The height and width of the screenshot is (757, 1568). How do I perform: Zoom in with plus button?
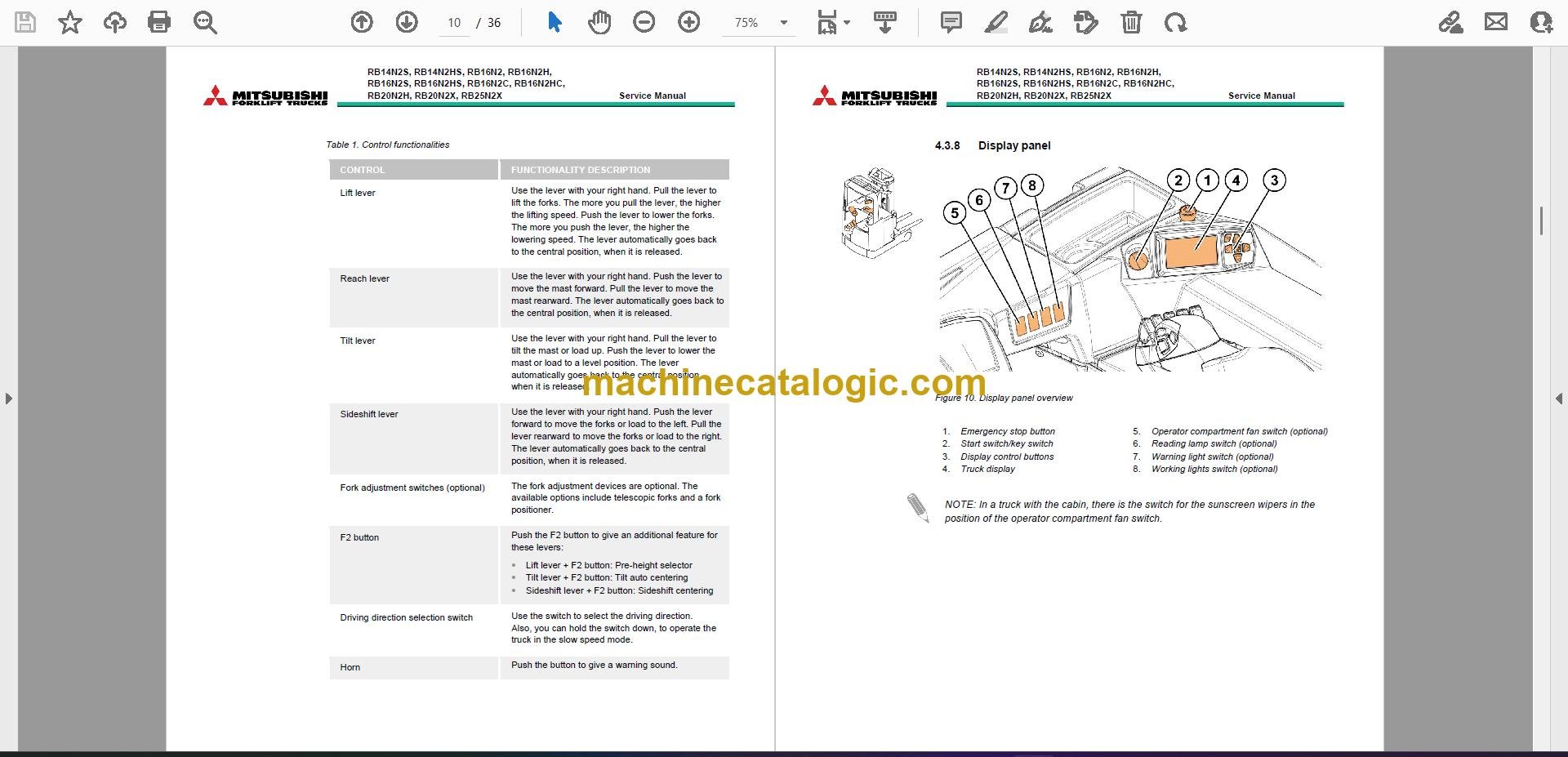coord(689,22)
